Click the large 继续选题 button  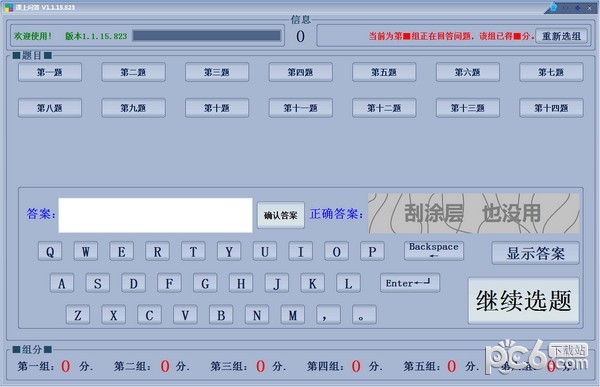[x=523, y=300]
